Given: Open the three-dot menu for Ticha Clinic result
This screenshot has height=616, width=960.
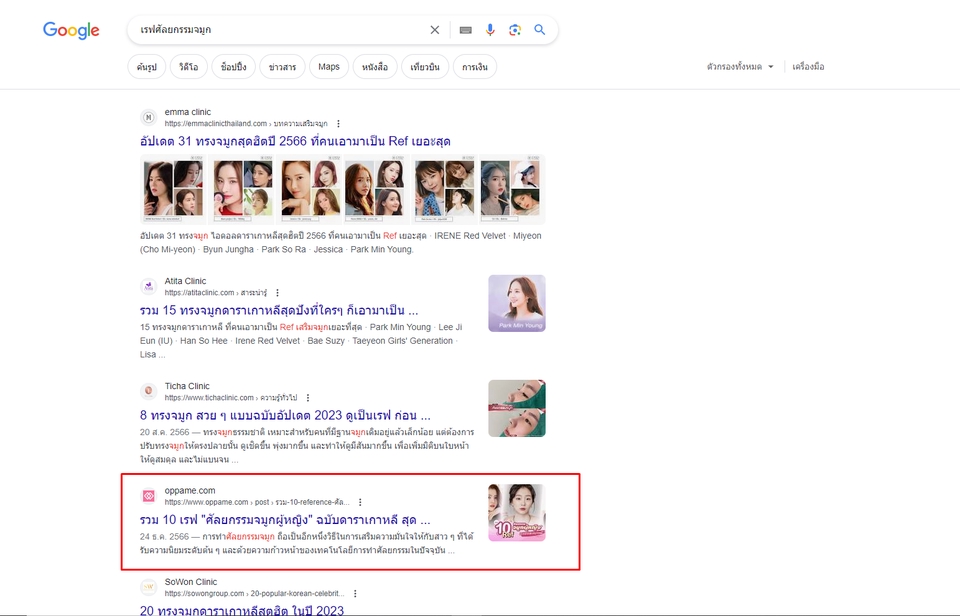Looking at the screenshot, I should coord(308,397).
